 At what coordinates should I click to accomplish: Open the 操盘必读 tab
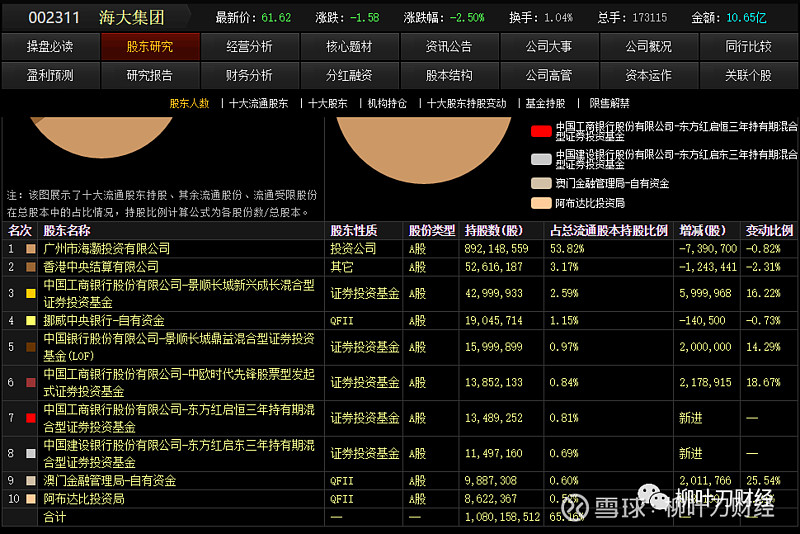[x=50, y=47]
